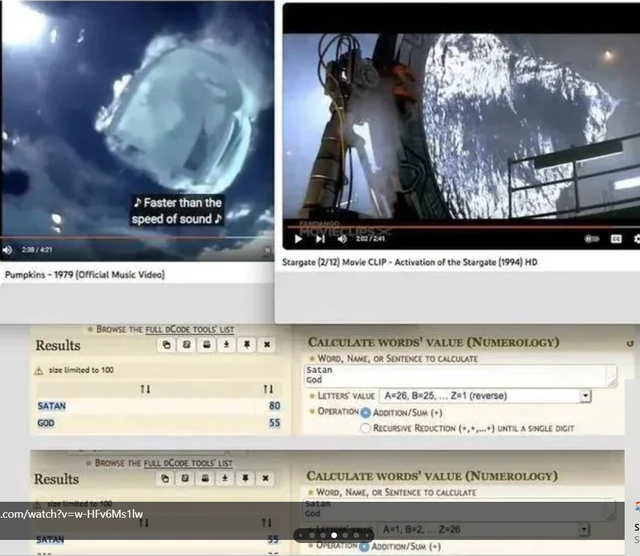Sort upper results by word column
The width and height of the screenshot is (640, 556).
[145, 389]
